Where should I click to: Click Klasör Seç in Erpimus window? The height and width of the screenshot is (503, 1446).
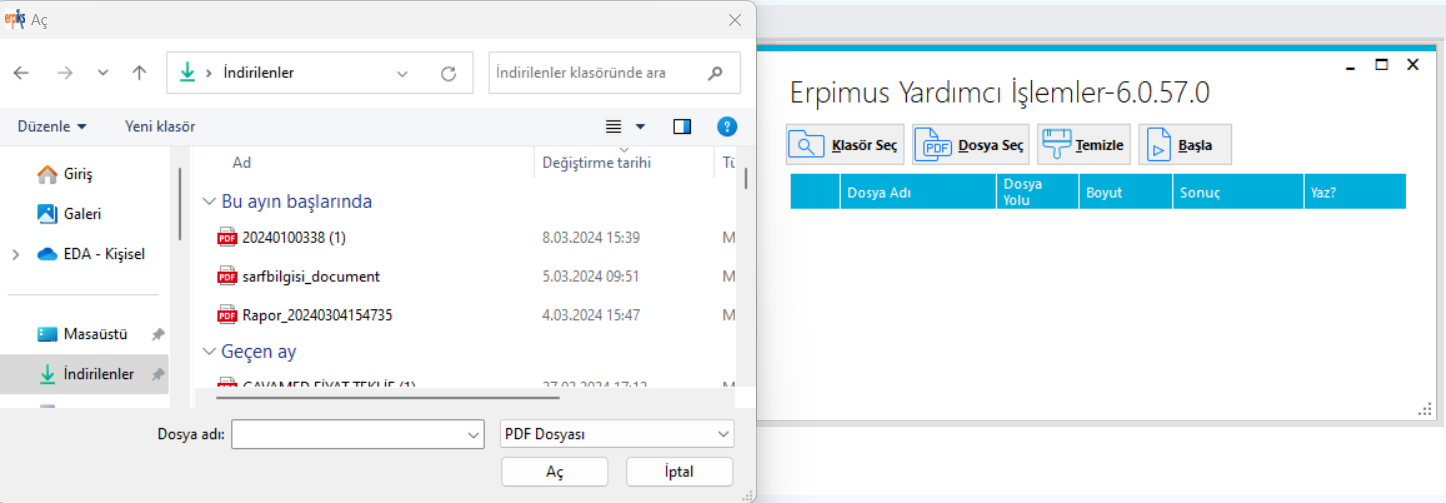(845, 145)
